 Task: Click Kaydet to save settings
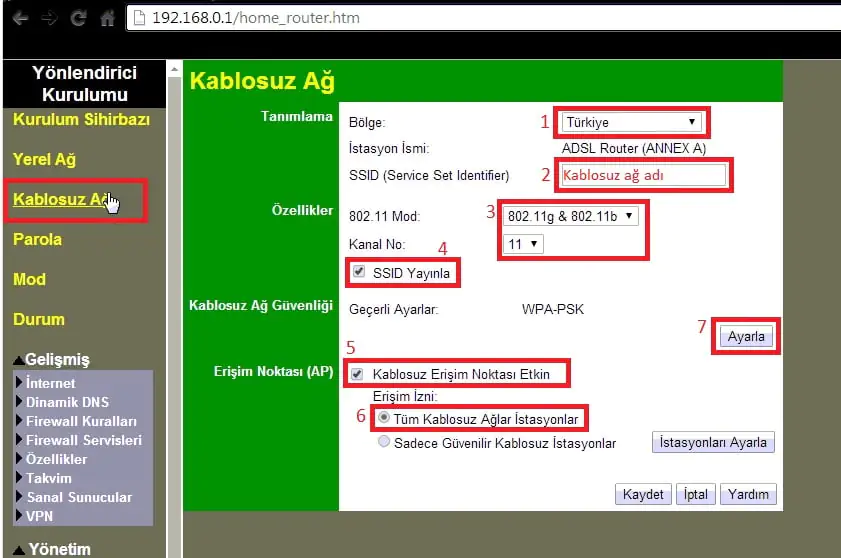pos(643,494)
